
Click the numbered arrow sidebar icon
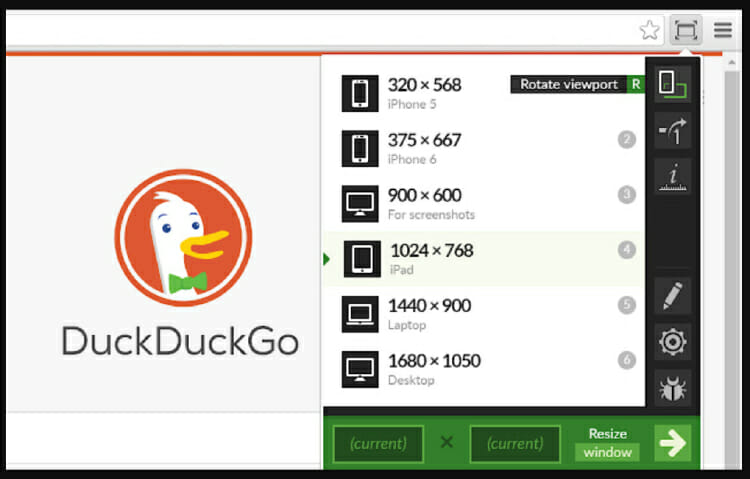[673, 130]
